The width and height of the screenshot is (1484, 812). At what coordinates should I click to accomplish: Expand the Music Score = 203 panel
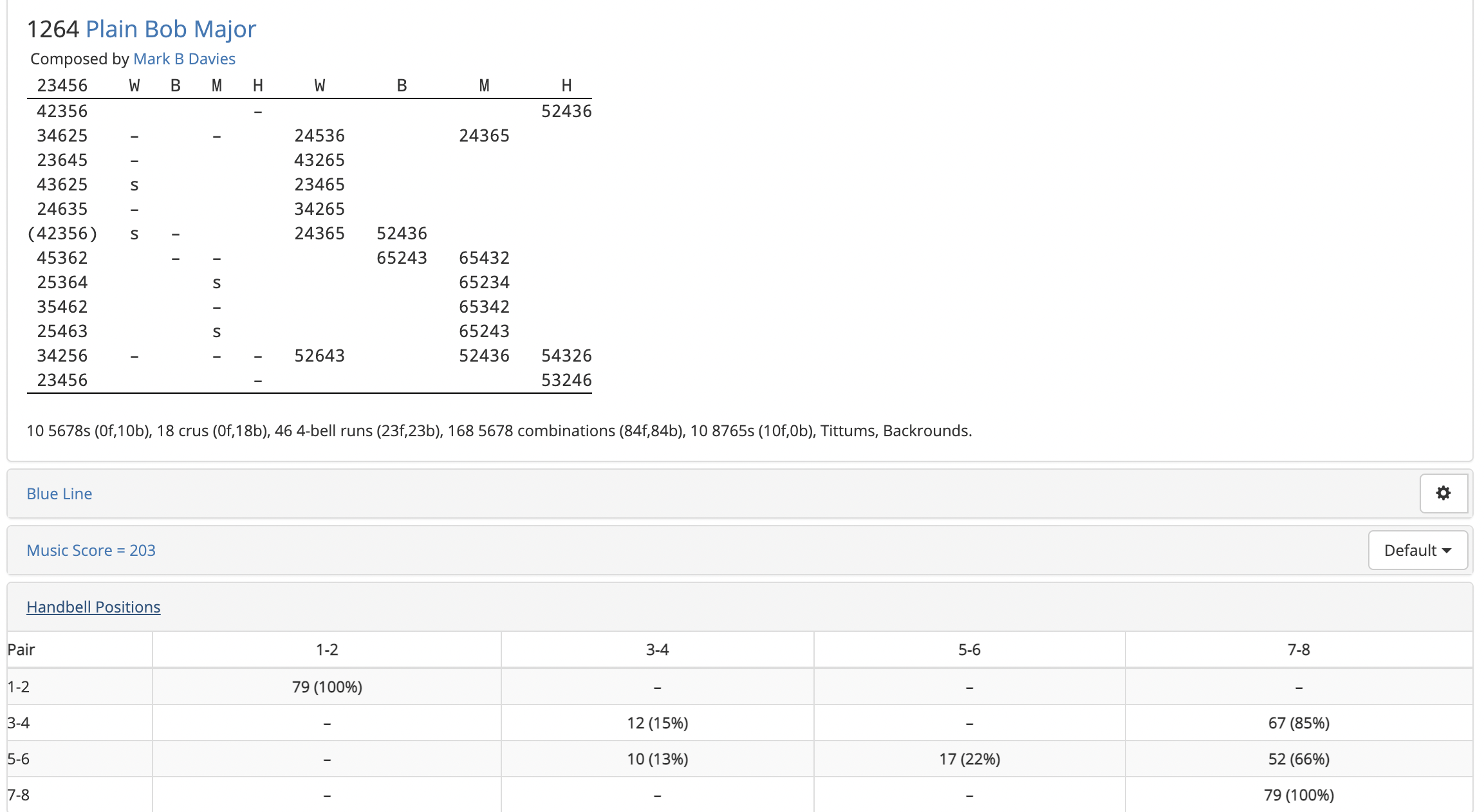click(91, 550)
